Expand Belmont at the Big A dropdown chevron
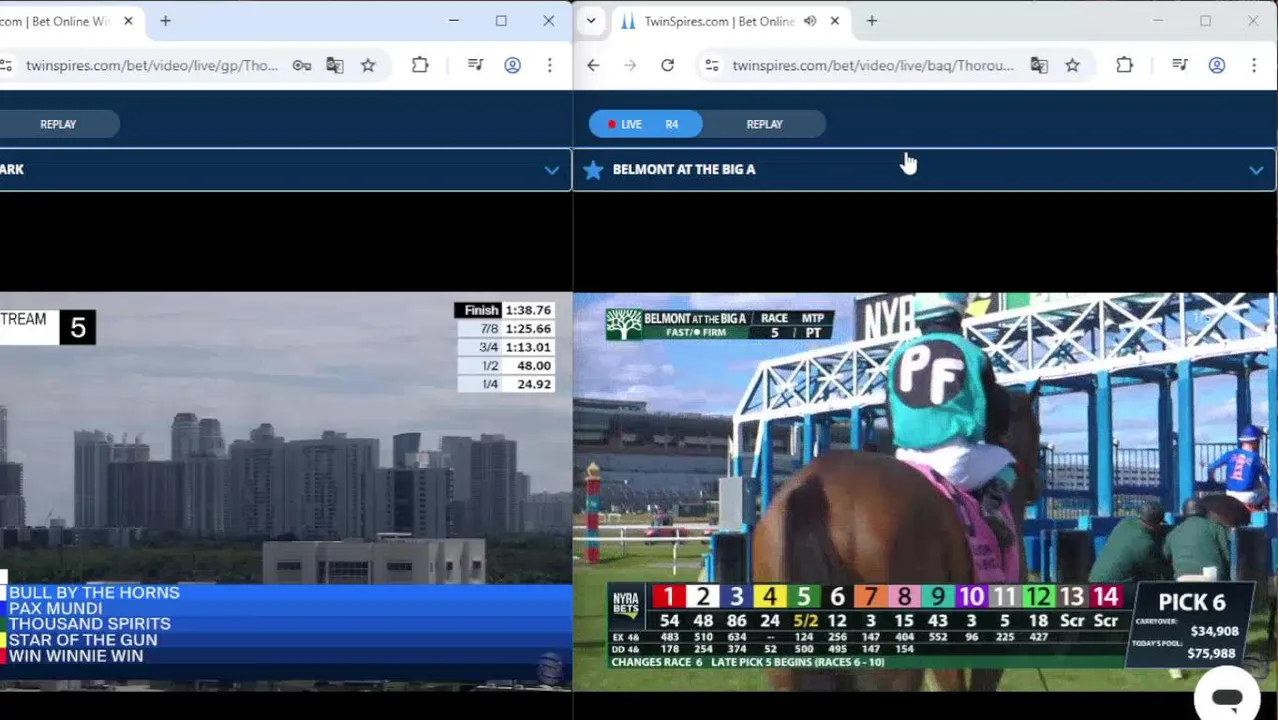The height and width of the screenshot is (720, 1278). tap(1256, 170)
